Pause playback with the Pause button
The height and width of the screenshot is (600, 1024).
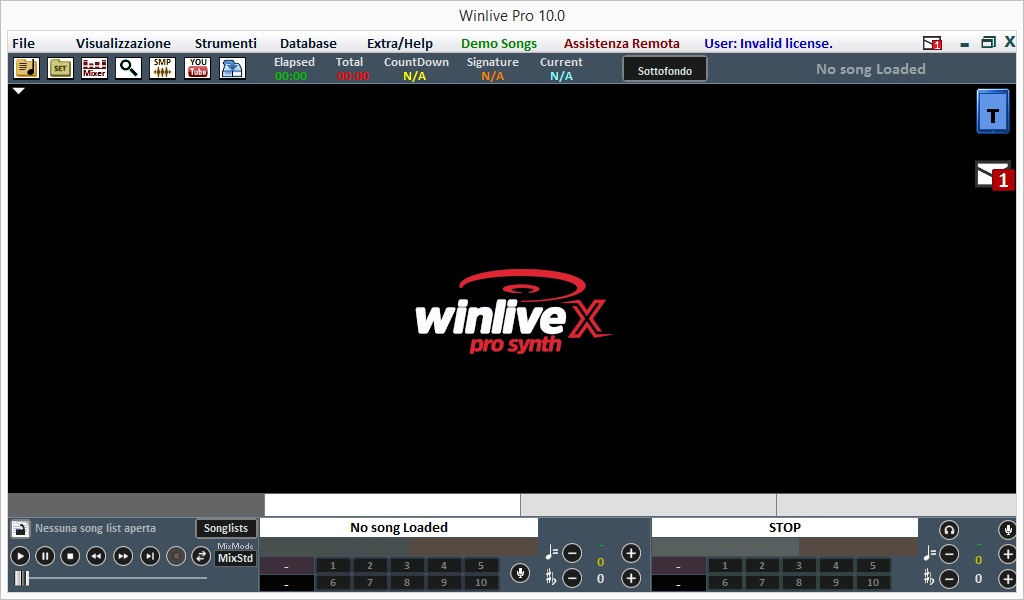(45, 556)
